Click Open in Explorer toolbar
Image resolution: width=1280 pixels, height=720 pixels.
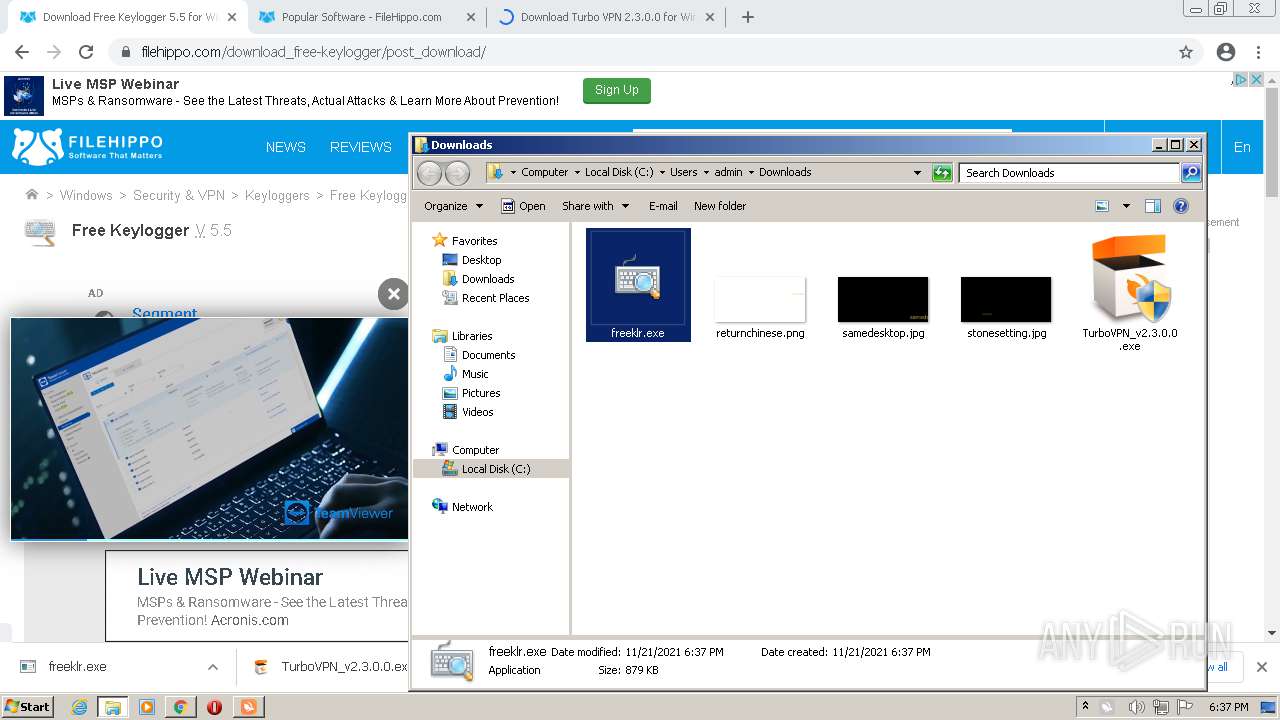(x=523, y=206)
